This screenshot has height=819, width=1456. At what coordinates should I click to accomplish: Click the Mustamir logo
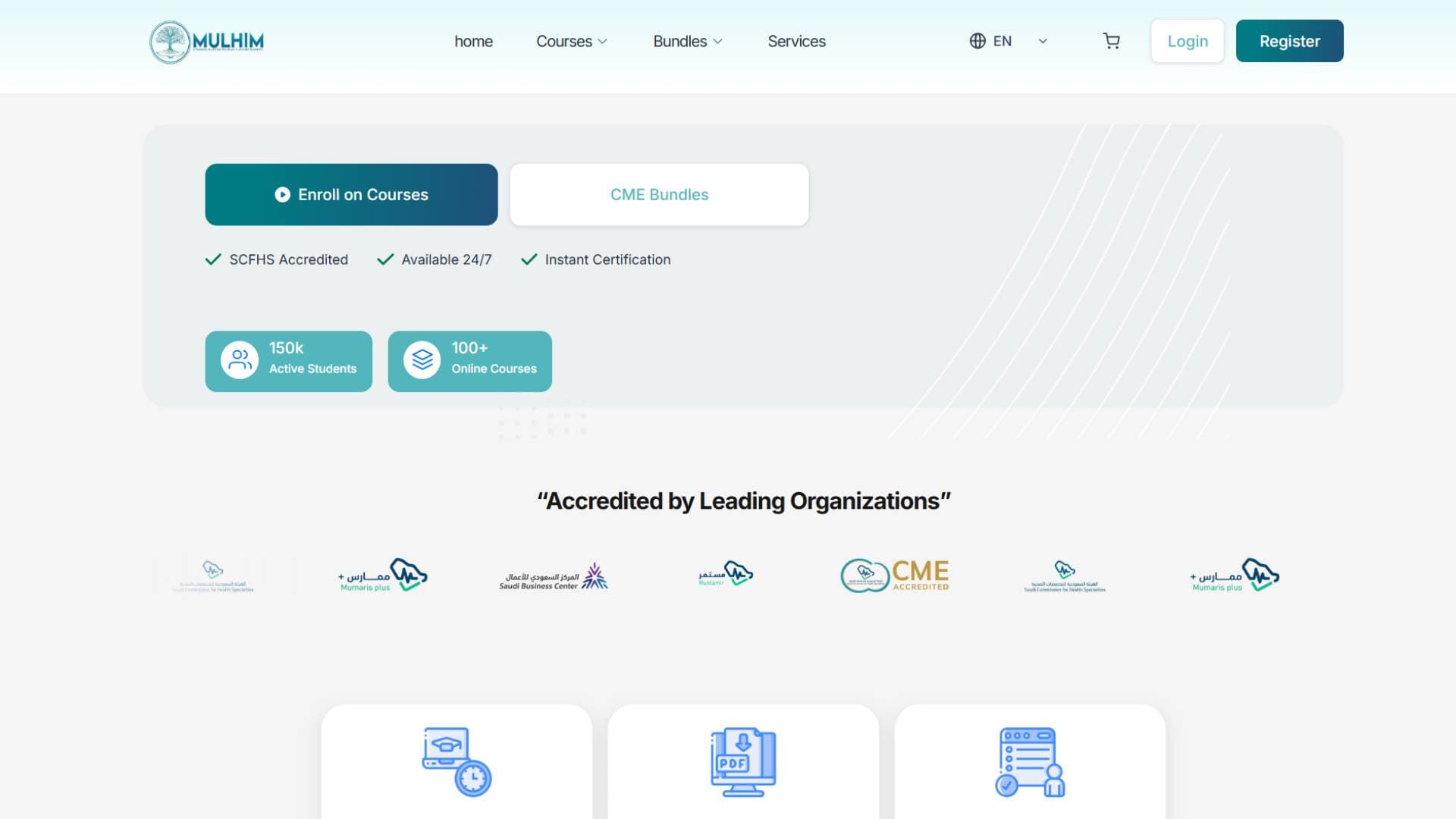726,573
